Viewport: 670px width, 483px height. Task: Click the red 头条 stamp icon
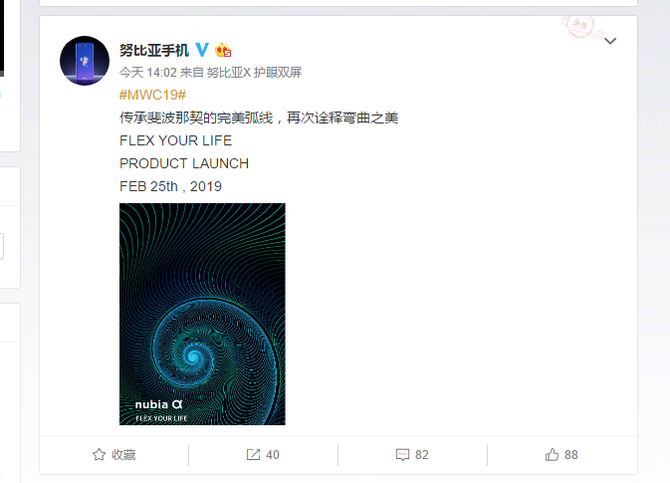(581, 27)
